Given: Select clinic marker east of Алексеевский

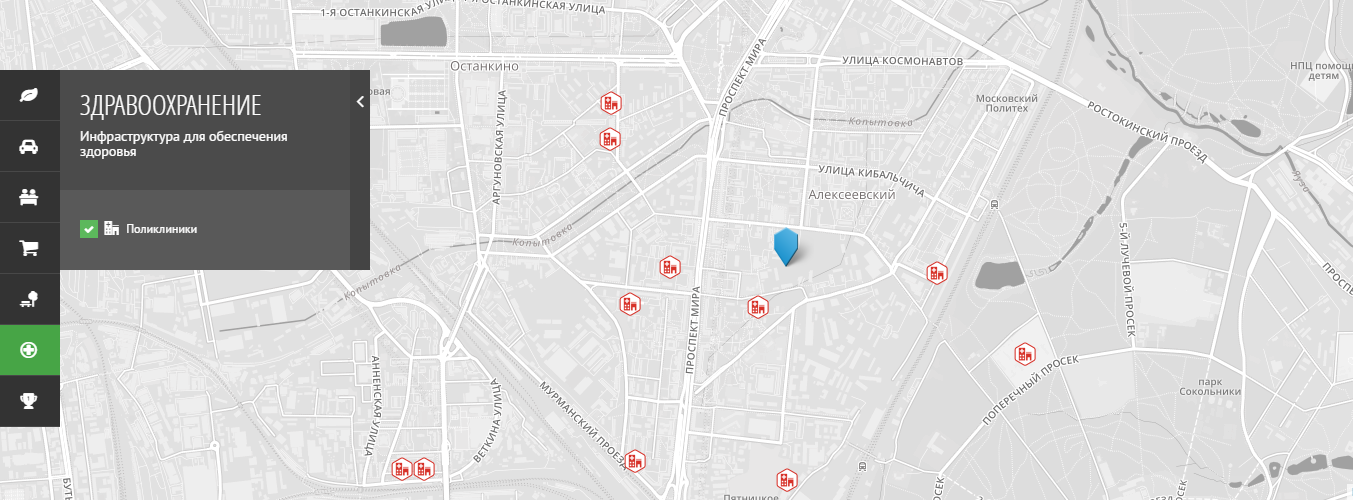Looking at the screenshot, I should pyautogui.click(x=937, y=273).
